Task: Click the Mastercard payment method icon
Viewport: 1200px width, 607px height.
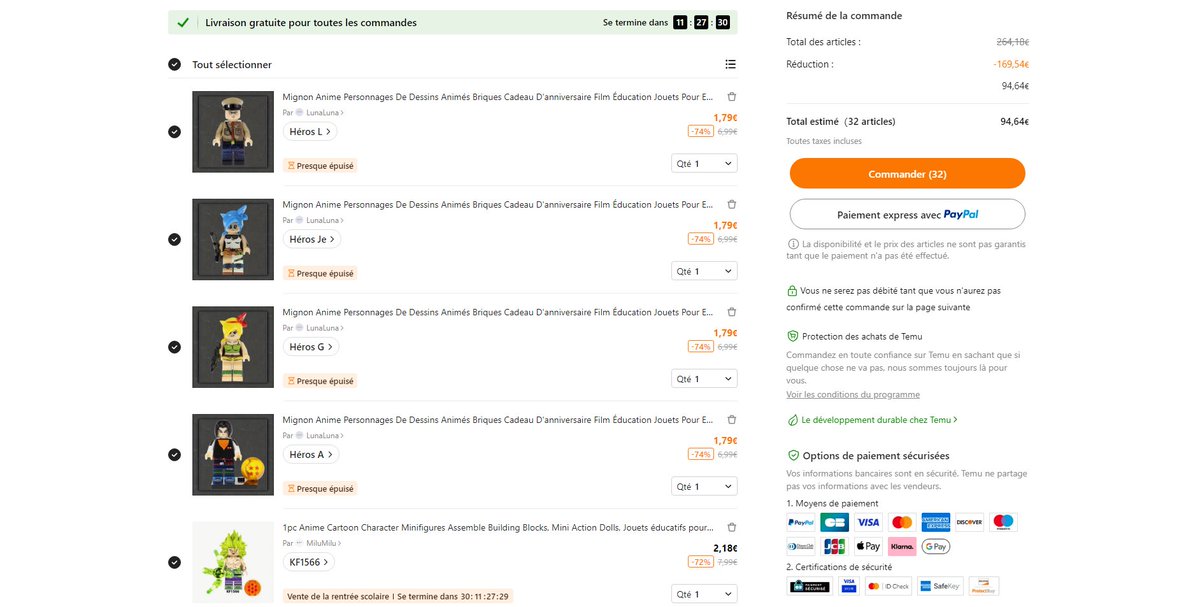Action: (902, 522)
